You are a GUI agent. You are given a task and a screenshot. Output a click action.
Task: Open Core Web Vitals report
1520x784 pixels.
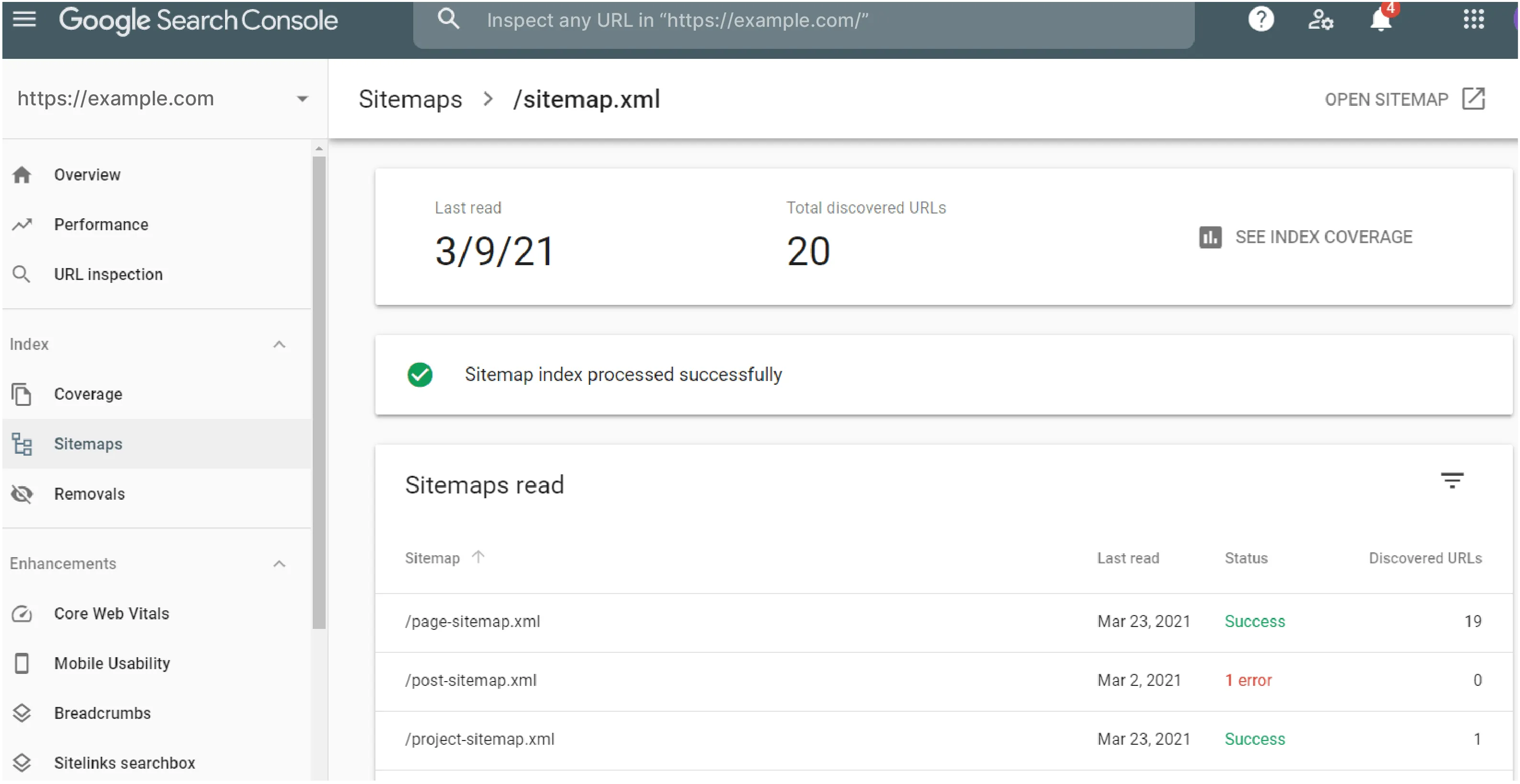(111, 614)
